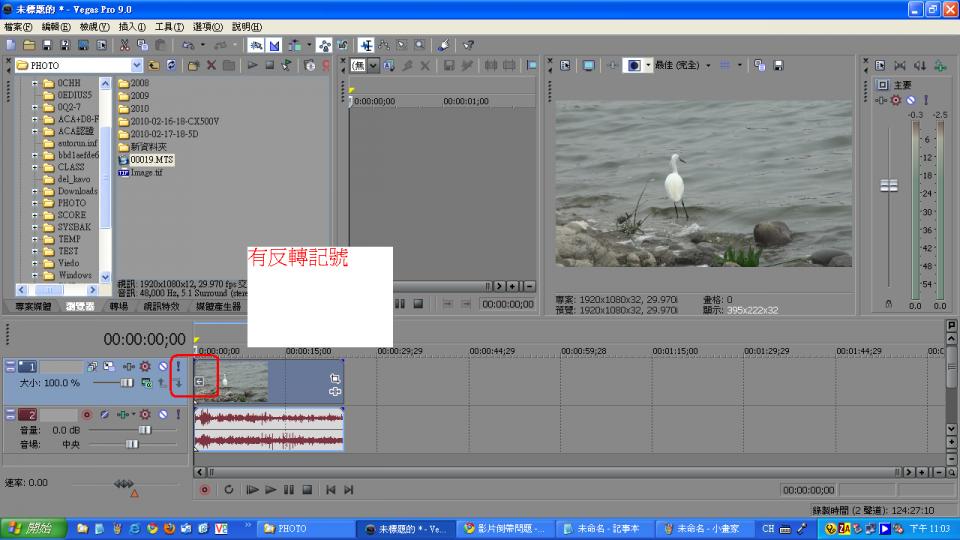The image size is (960, 540).
Task: Click the audio track 2 volume slider
Action: click(x=144, y=429)
